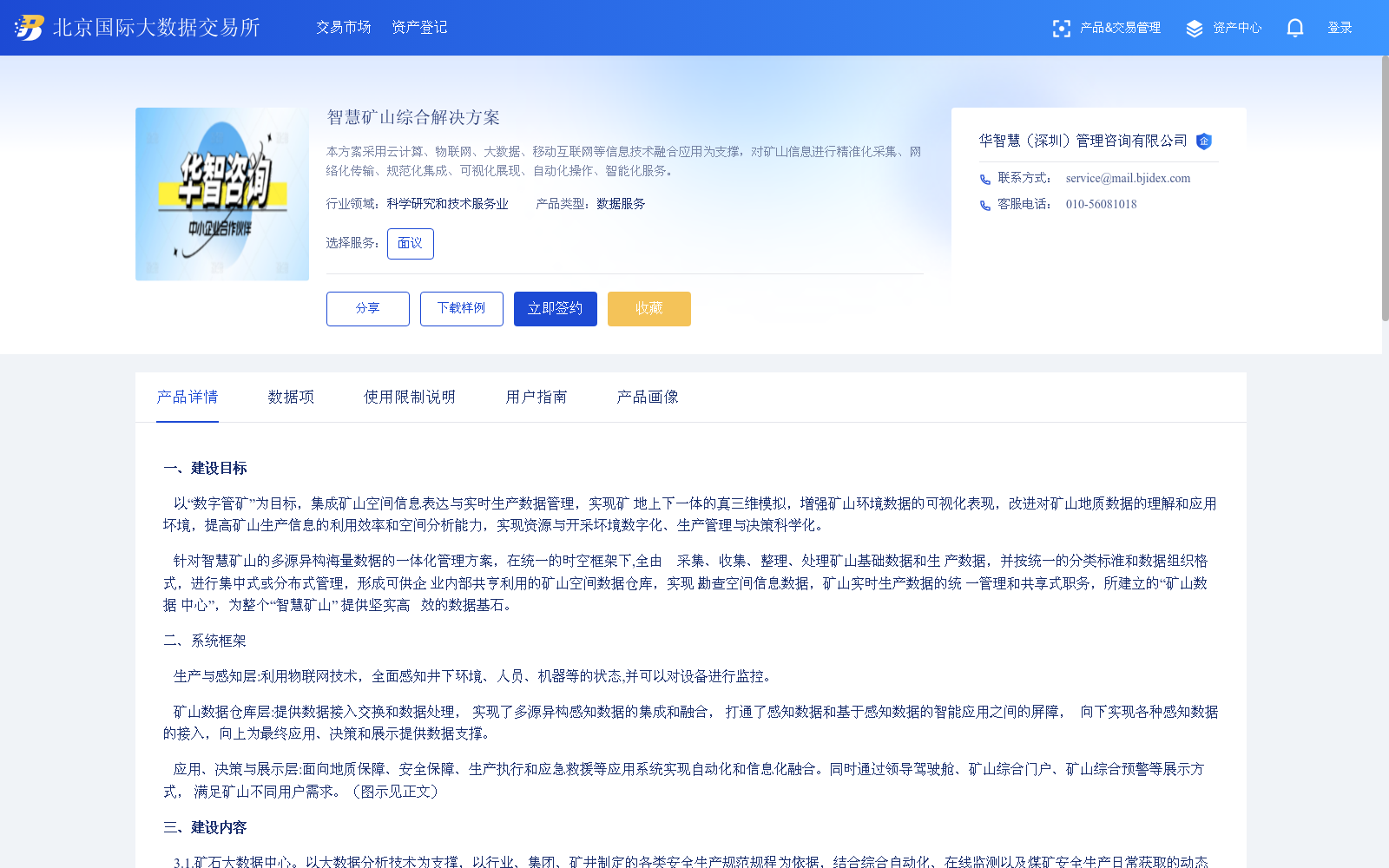1389x868 pixels.
Task: Switch to the 产品详情 tab
Action: pyautogui.click(x=188, y=398)
